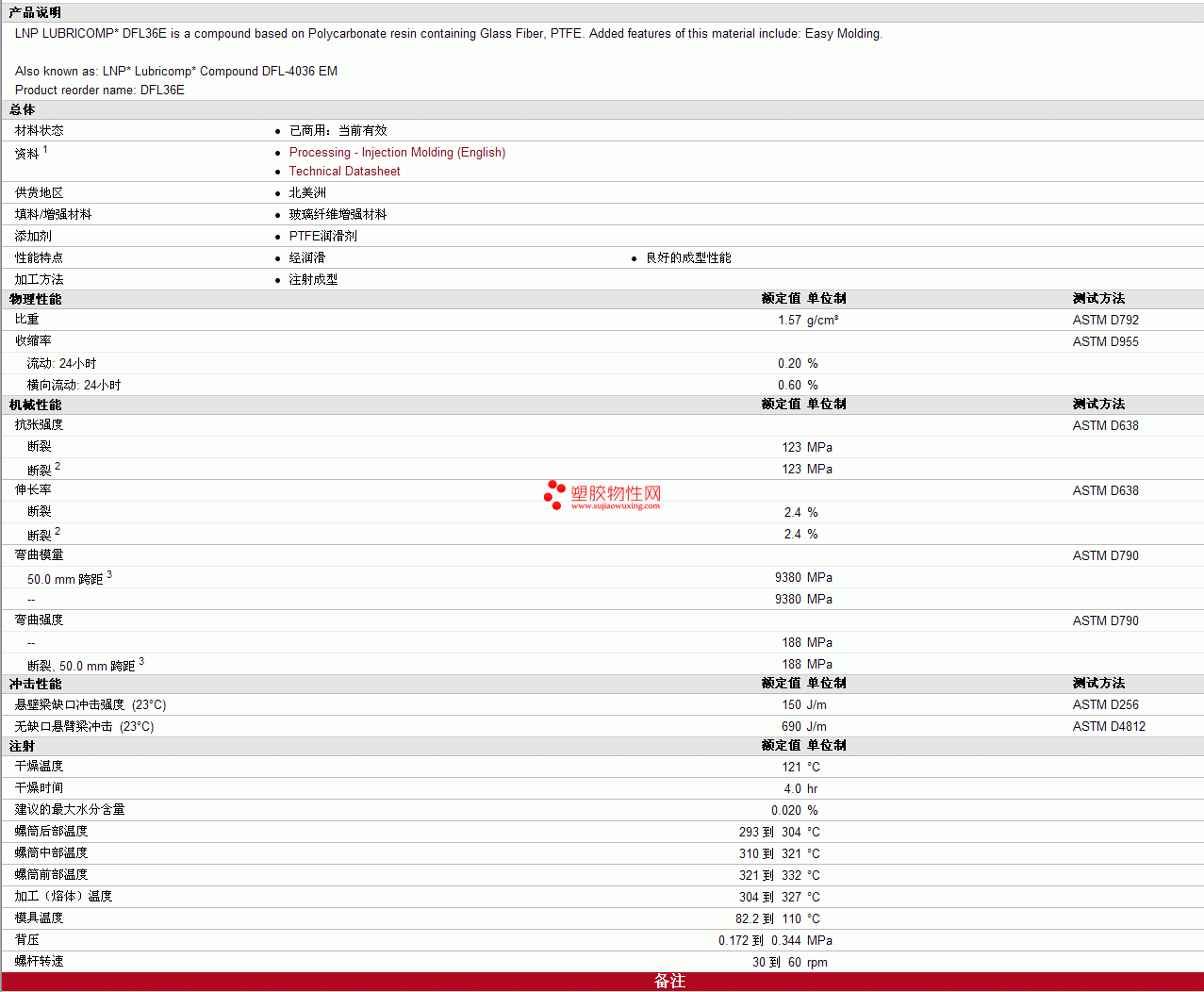Open the Technical Datasheet link
This screenshot has width=1204, height=992.
(344, 172)
